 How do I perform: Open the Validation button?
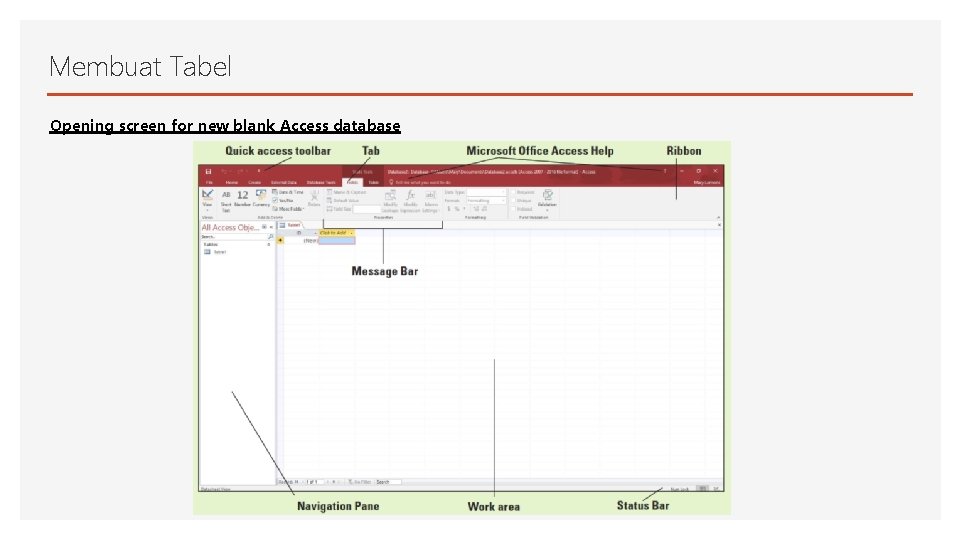547,199
